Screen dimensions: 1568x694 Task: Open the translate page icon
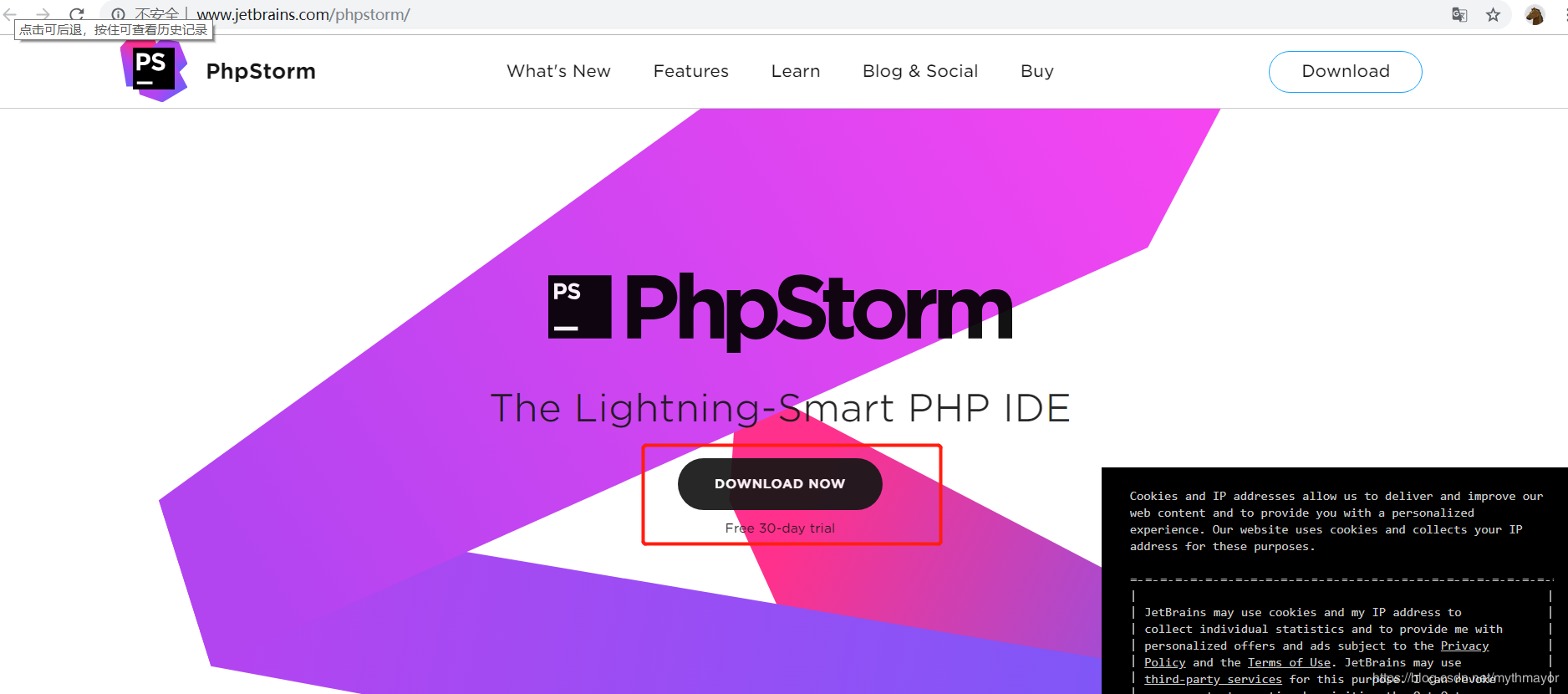(1459, 14)
